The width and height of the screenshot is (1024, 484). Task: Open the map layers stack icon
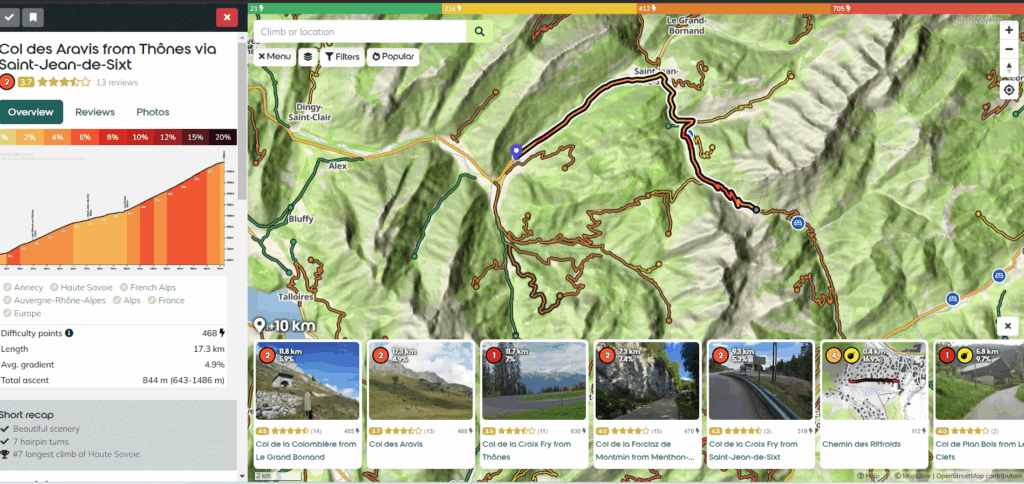click(308, 57)
